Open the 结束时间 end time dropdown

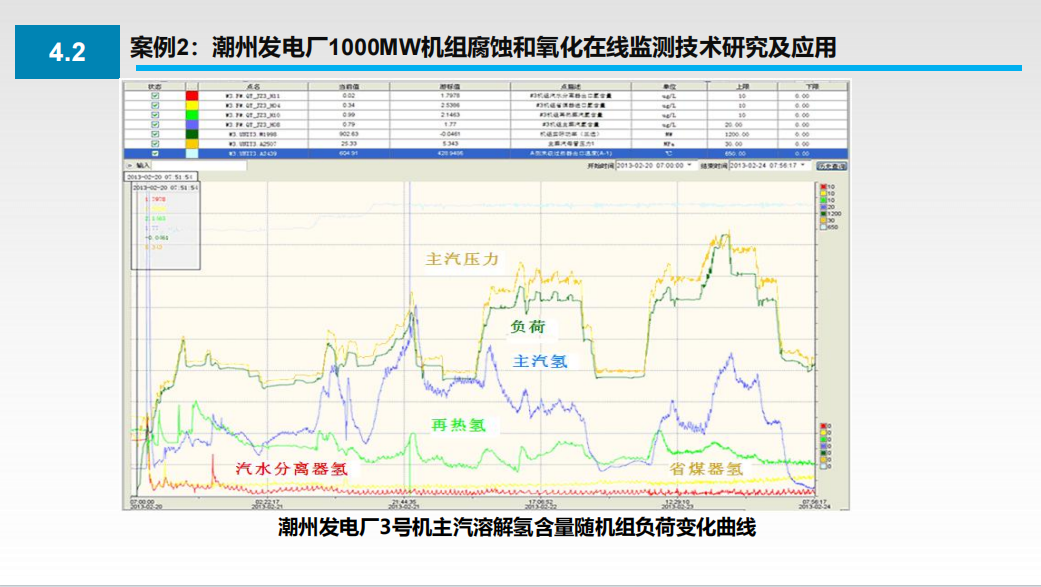tap(804, 165)
